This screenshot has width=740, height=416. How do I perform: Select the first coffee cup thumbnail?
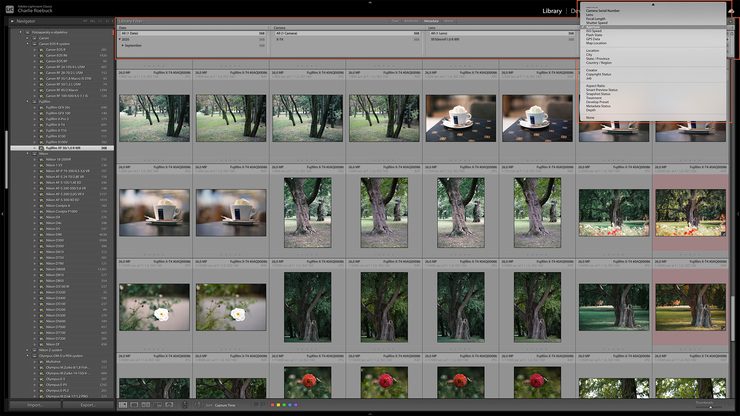click(x=461, y=118)
